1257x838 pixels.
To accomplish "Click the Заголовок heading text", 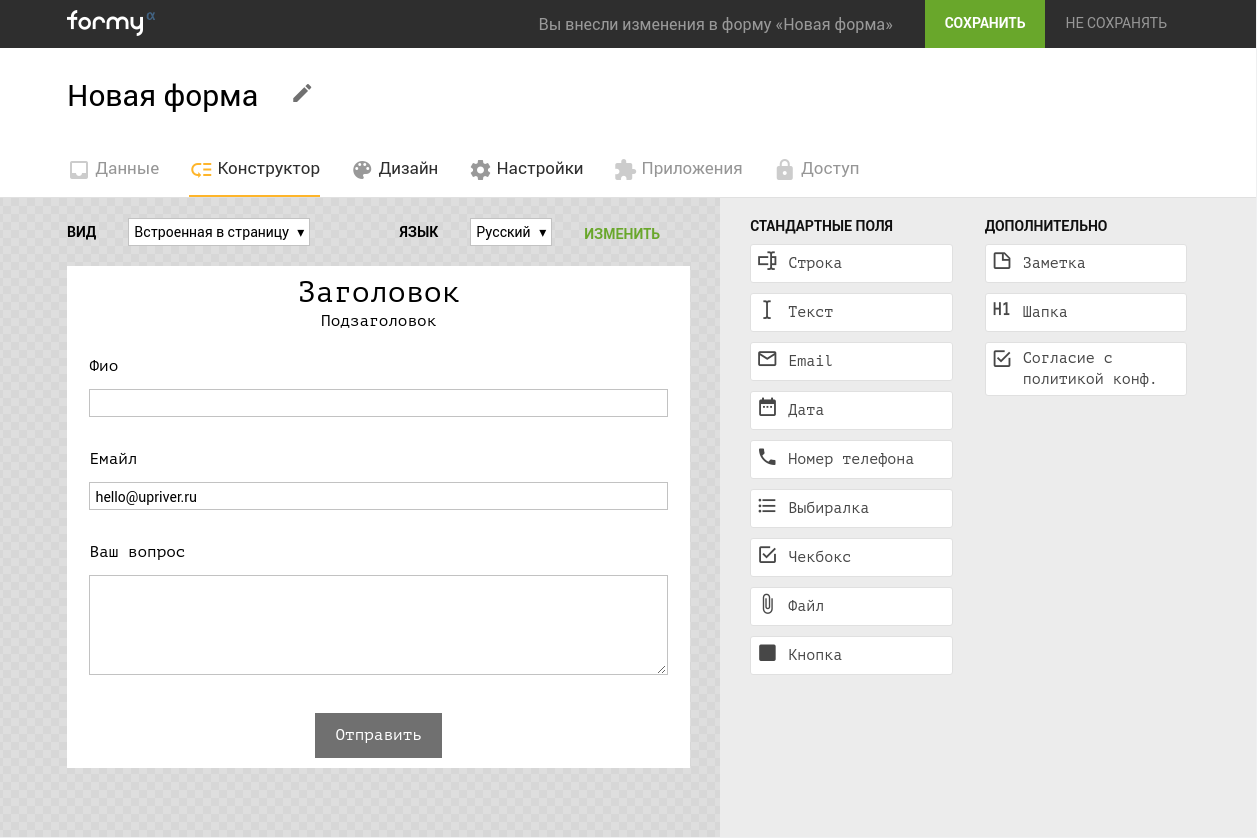I will click(x=379, y=292).
